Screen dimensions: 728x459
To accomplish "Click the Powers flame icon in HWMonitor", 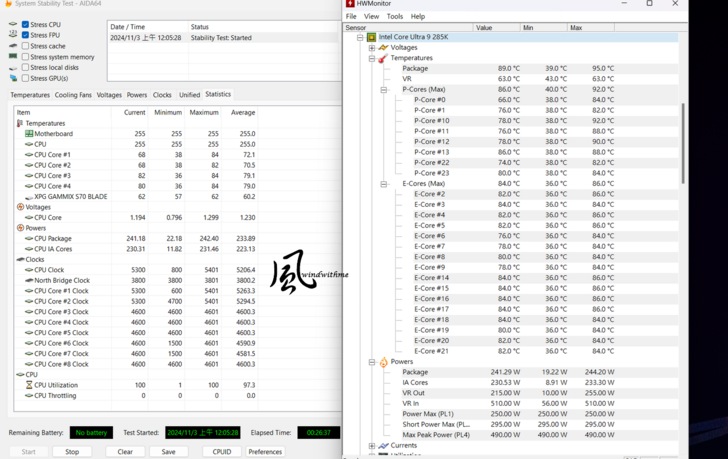I will (x=383, y=362).
